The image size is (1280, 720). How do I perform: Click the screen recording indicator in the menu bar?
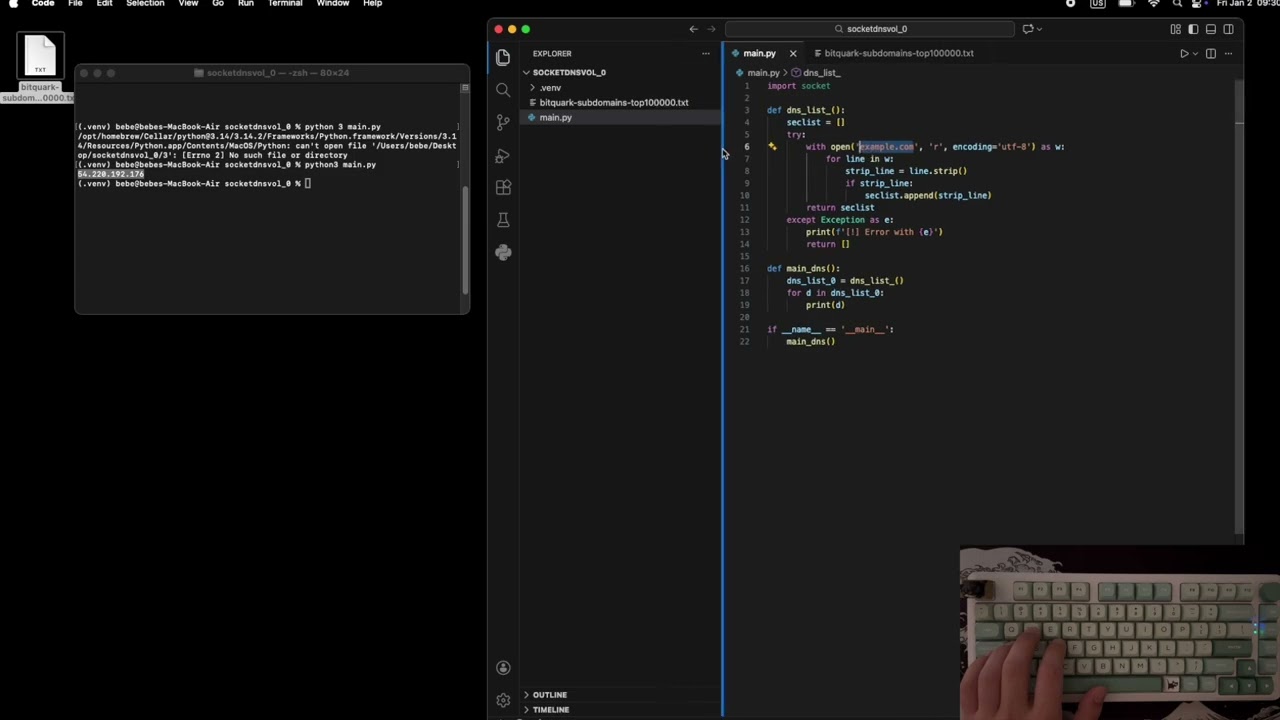(x=1071, y=4)
